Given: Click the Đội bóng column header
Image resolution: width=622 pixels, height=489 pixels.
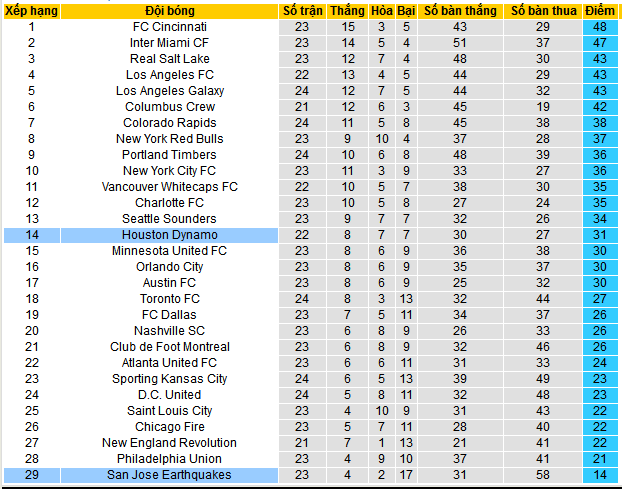Looking at the screenshot, I should (169, 10).
